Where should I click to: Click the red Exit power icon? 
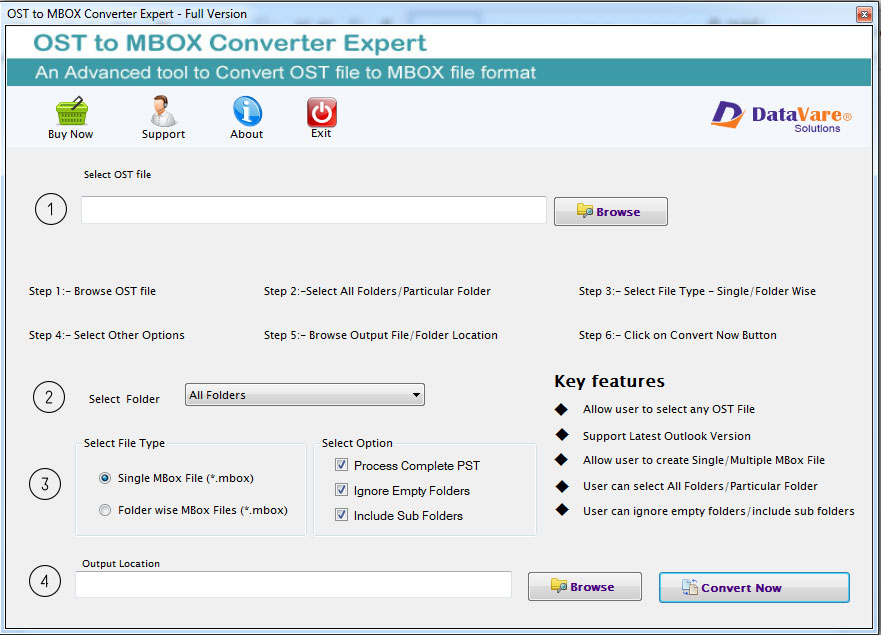point(321,112)
